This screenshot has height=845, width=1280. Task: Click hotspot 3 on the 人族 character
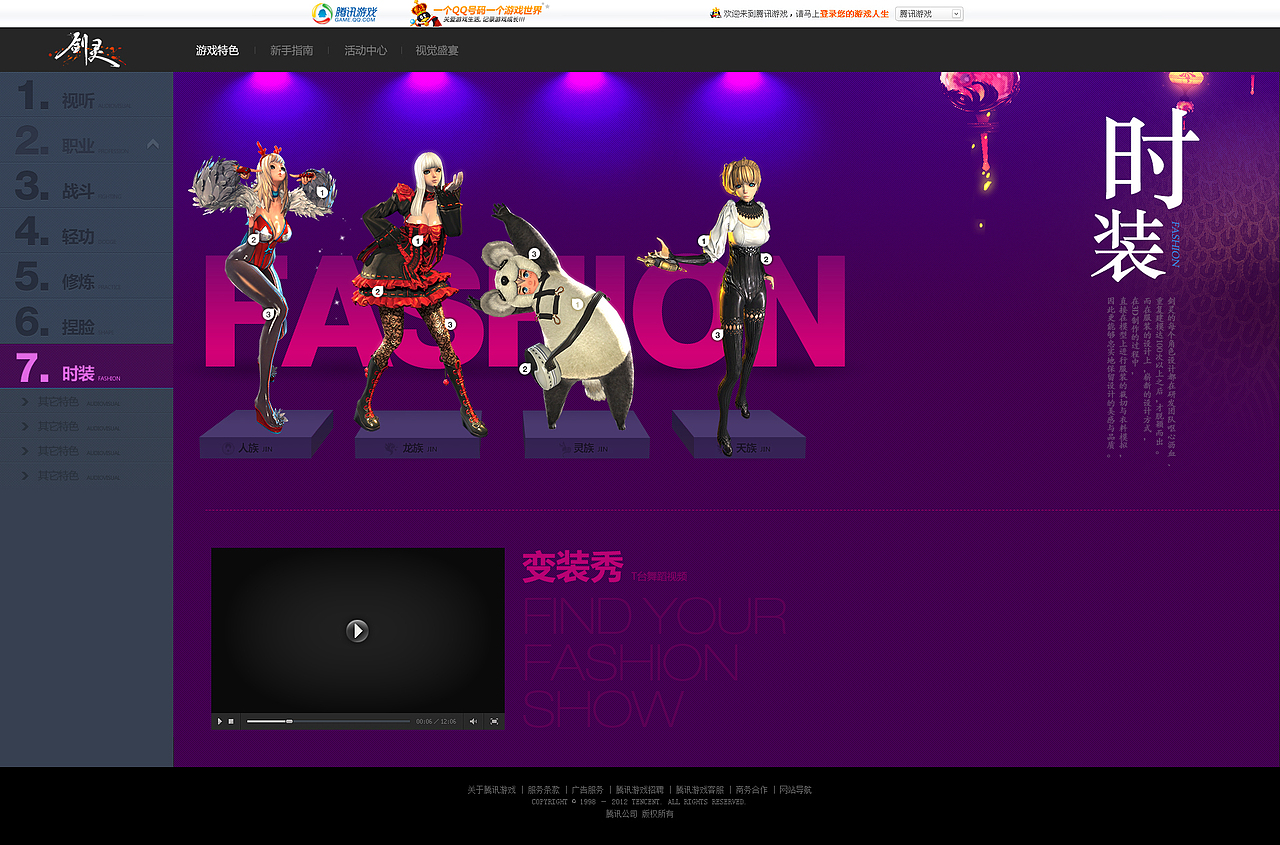268,314
